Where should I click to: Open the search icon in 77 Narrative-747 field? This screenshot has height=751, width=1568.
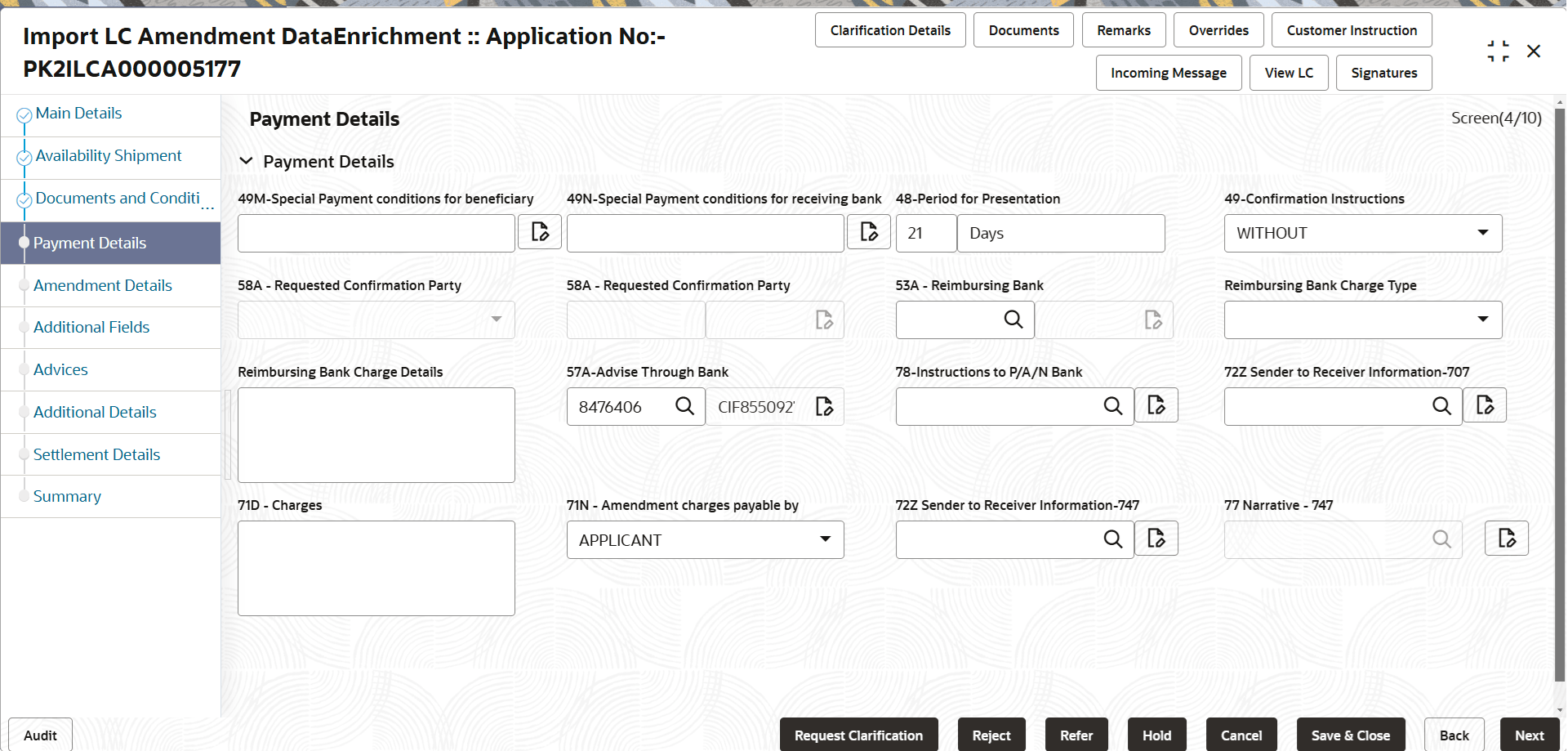(1441, 539)
